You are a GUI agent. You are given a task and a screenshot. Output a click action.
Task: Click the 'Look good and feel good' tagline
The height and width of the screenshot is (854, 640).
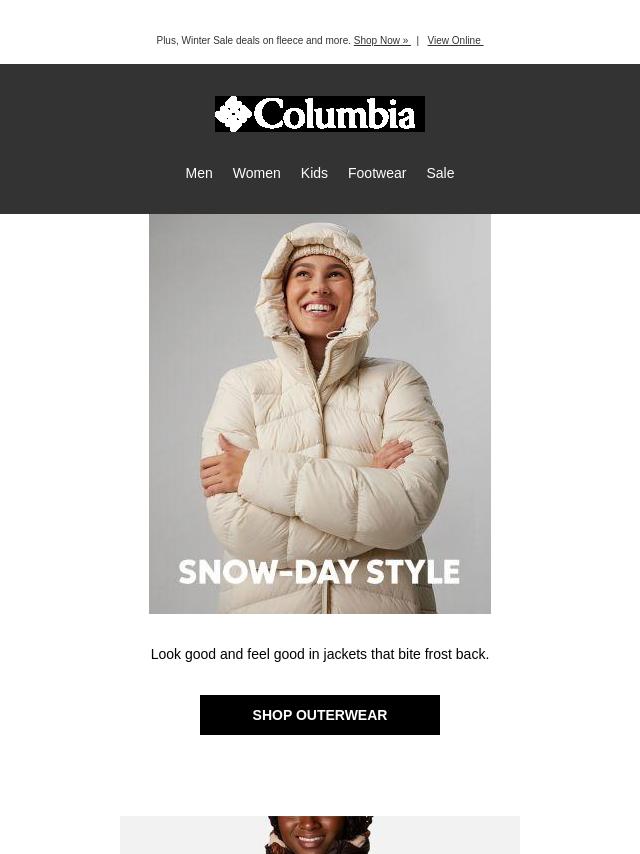pyautogui.click(x=320, y=654)
